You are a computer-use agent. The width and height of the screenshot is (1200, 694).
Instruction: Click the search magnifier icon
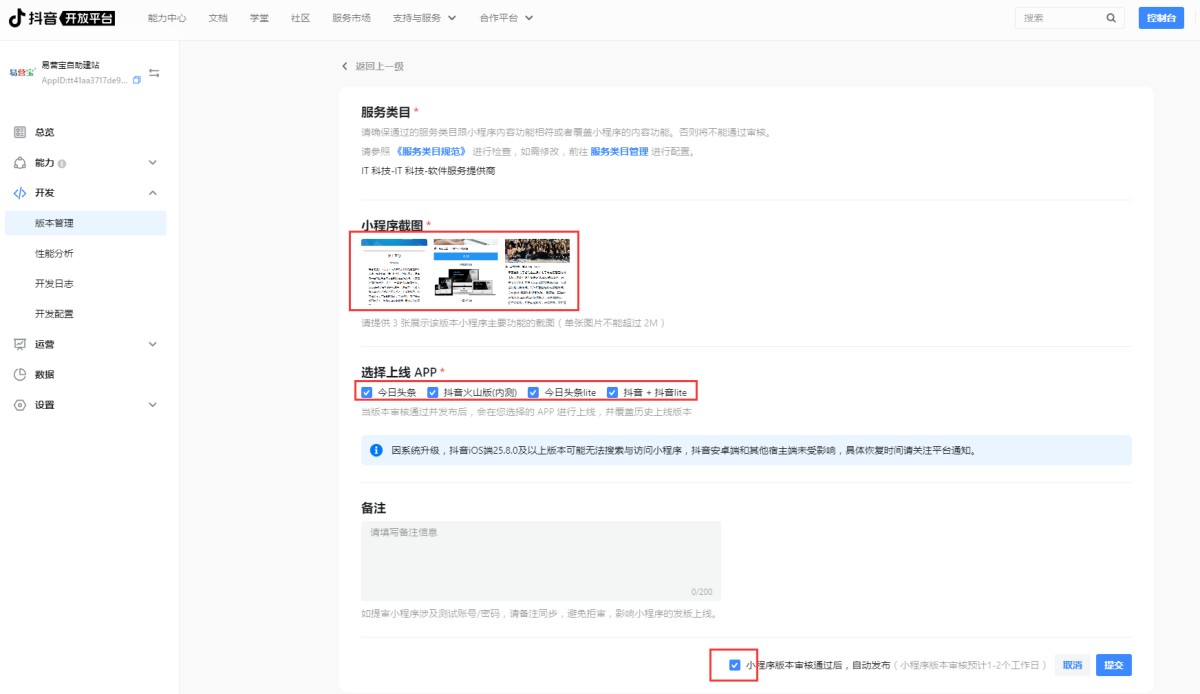click(1110, 18)
